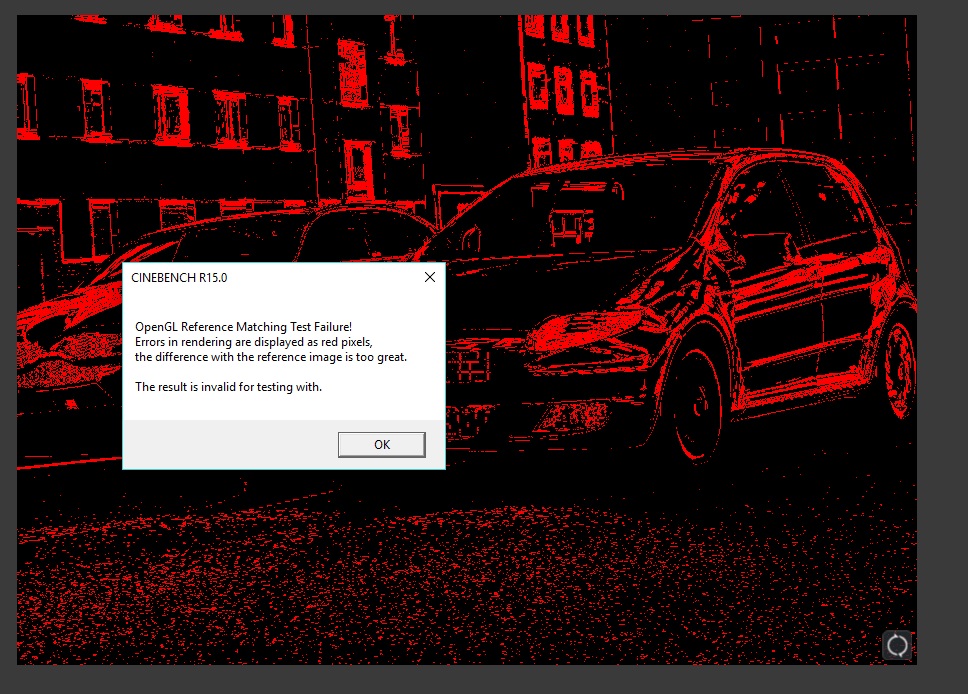Click OK in the CINEBENCH dialog
The width and height of the screenshot is (968, 694).
382,445
